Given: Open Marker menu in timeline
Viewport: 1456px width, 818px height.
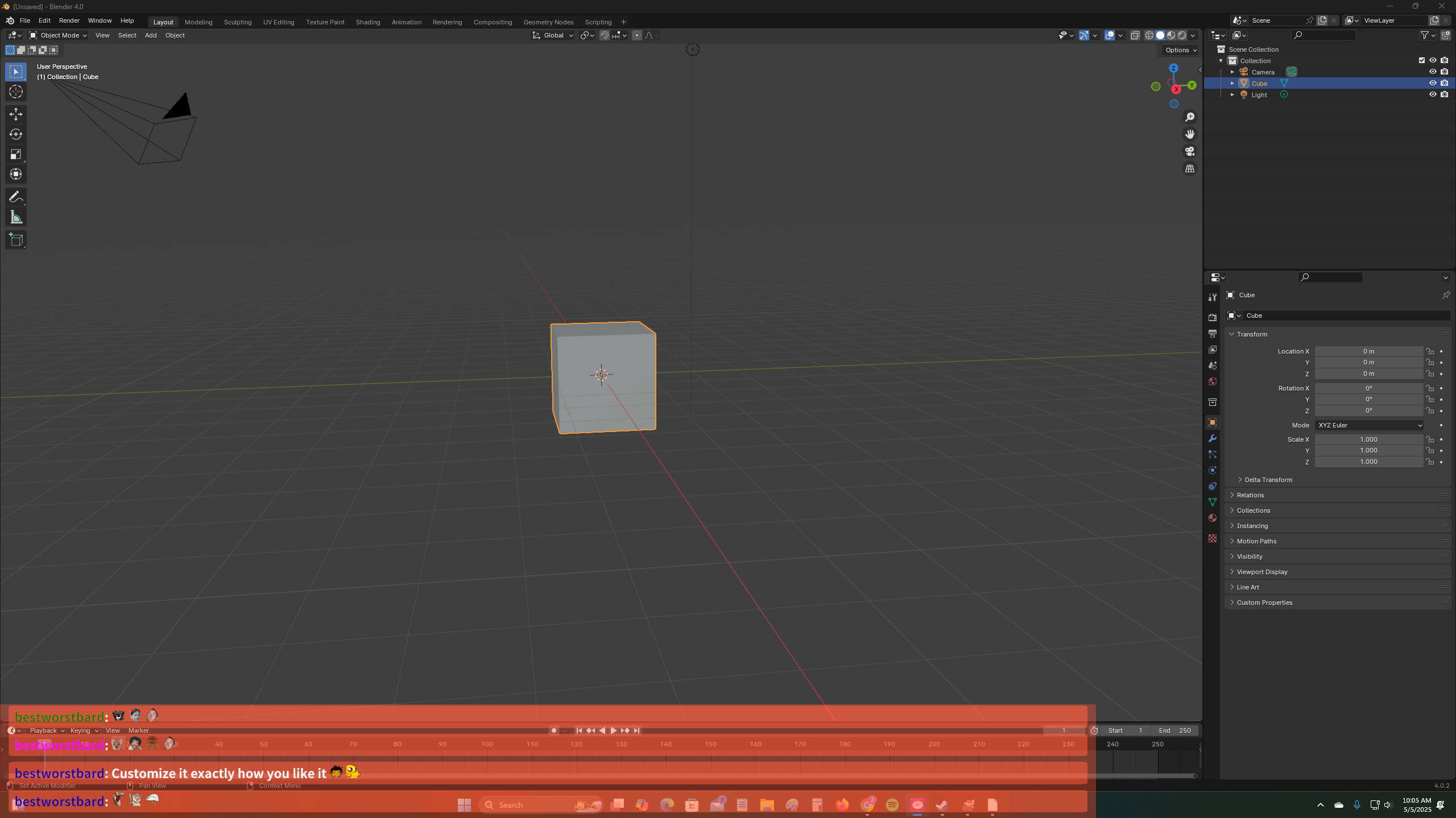Looking at the screenshot, I should click(138, 730).
